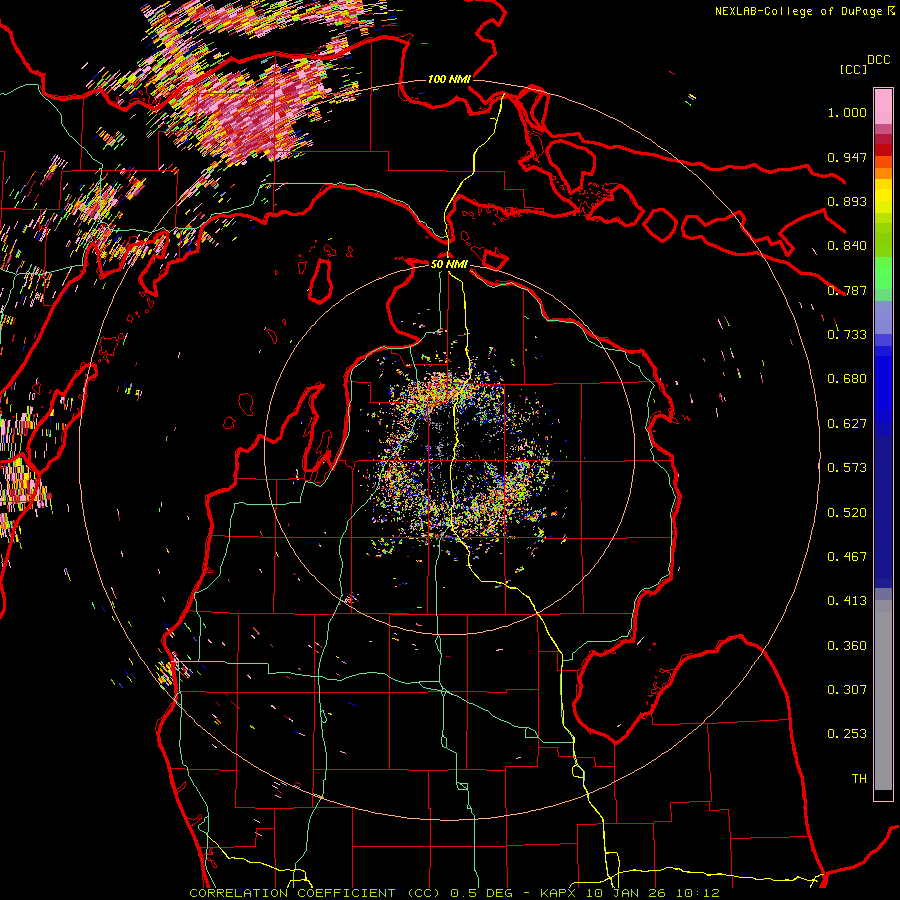Click the DCC label above the color scale
This screenshot has height=900, width=900.
pos(878,60)
